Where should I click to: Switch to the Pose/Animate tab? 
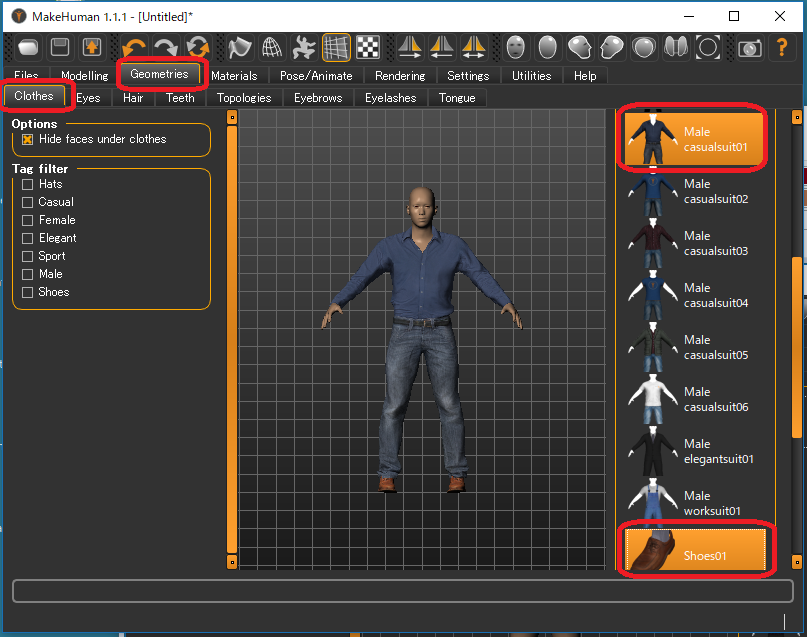coord(316,76)
